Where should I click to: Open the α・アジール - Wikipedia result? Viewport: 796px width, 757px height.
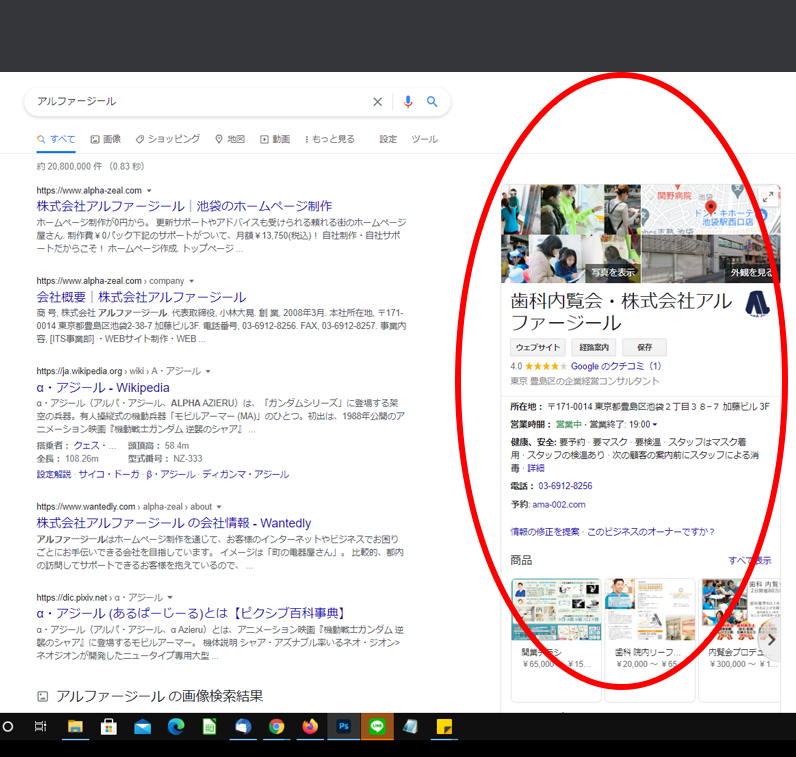pyautogui.click(x=103, y=388)
